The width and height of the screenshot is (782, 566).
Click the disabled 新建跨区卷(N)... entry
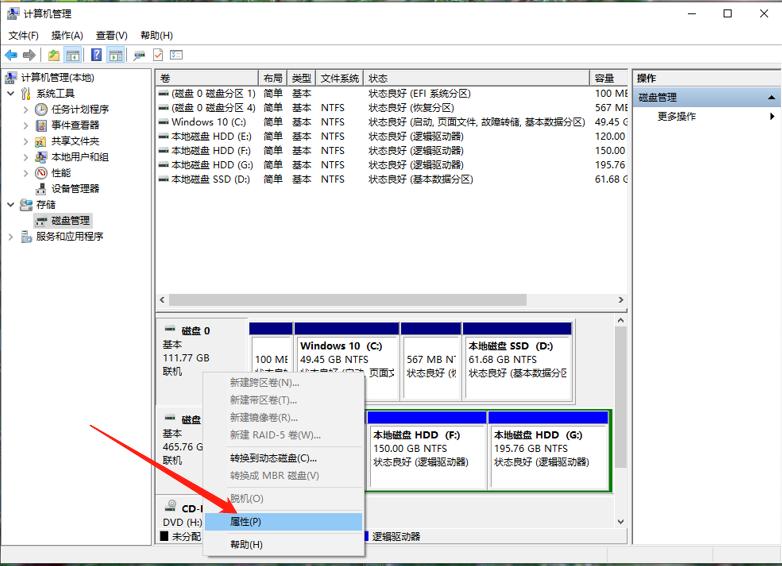click(283, 382)
